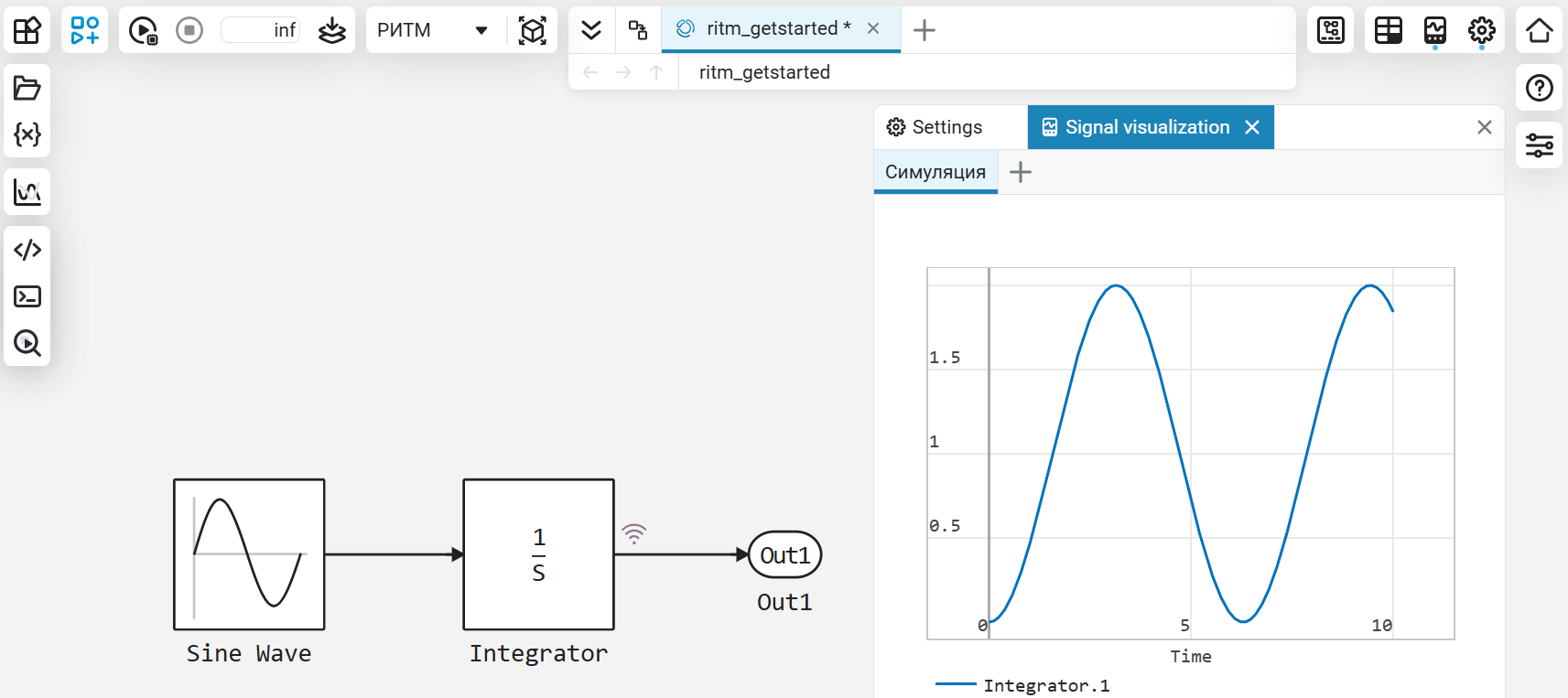Close the Signal visualization tab
Screen dimensions: 1568x698
(x=1252, y=127)
